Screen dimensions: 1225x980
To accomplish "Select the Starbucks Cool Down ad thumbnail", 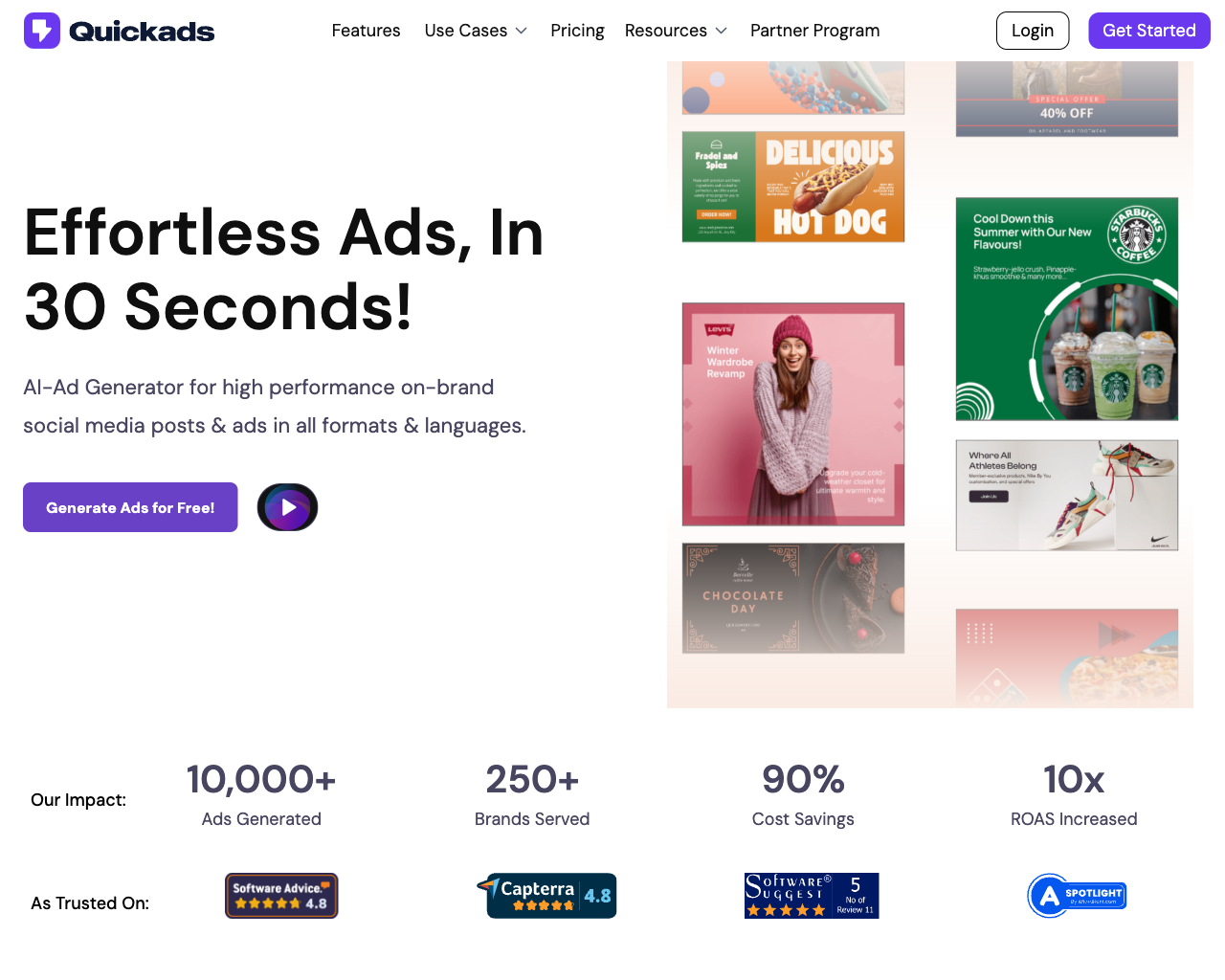I will tap(1067, 309).
